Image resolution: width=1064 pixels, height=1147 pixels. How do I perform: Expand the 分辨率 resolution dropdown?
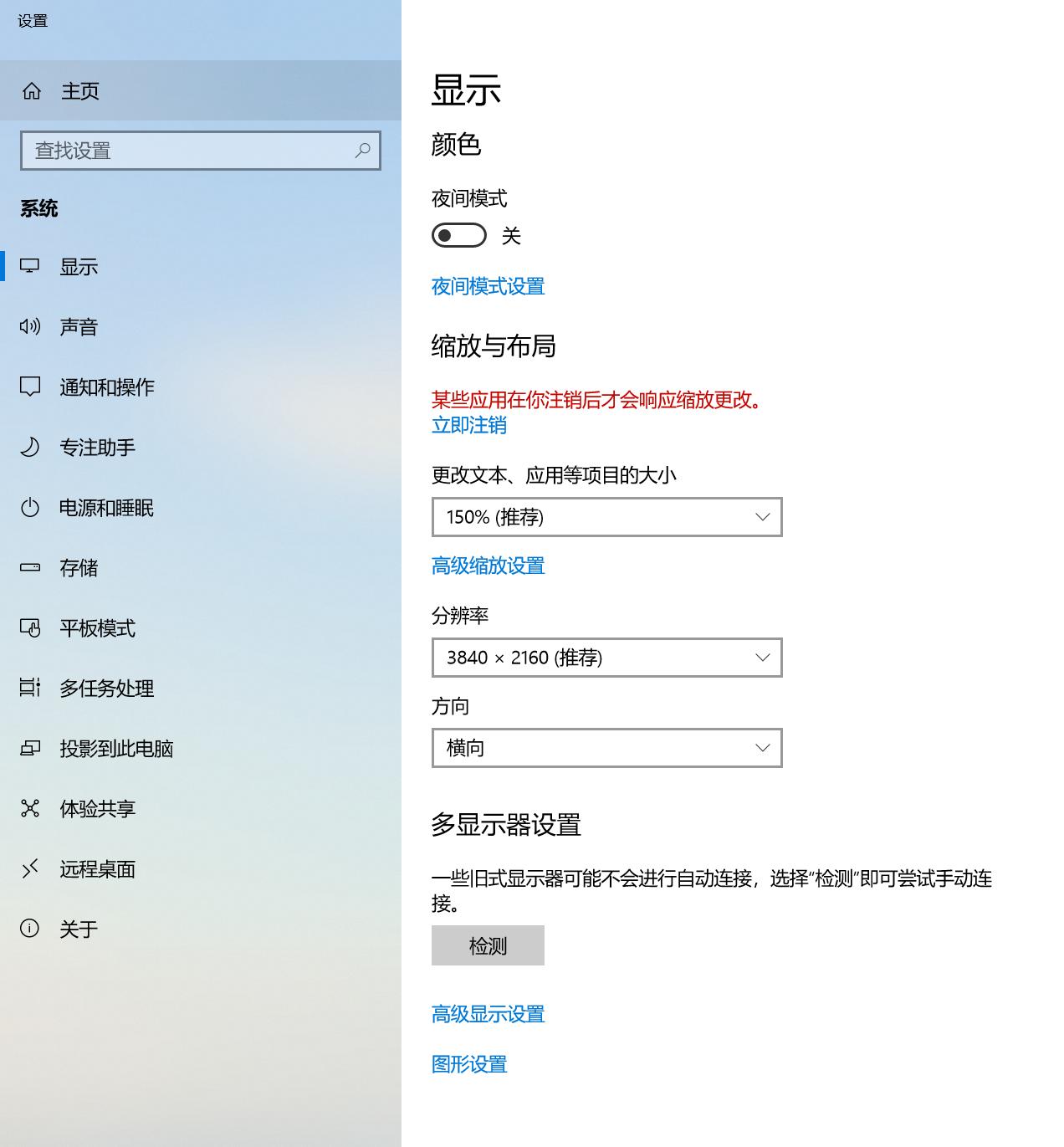606,658
